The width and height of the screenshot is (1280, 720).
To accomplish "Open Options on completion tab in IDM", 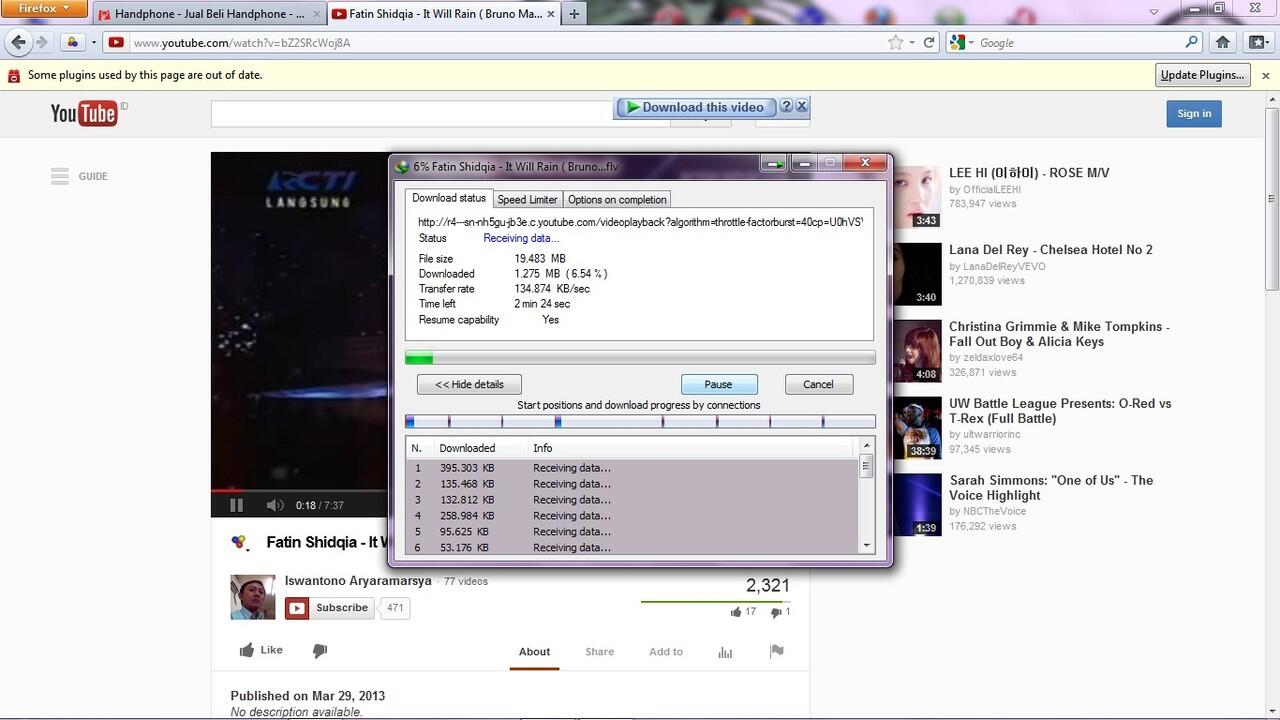I will tap(617, 199).
